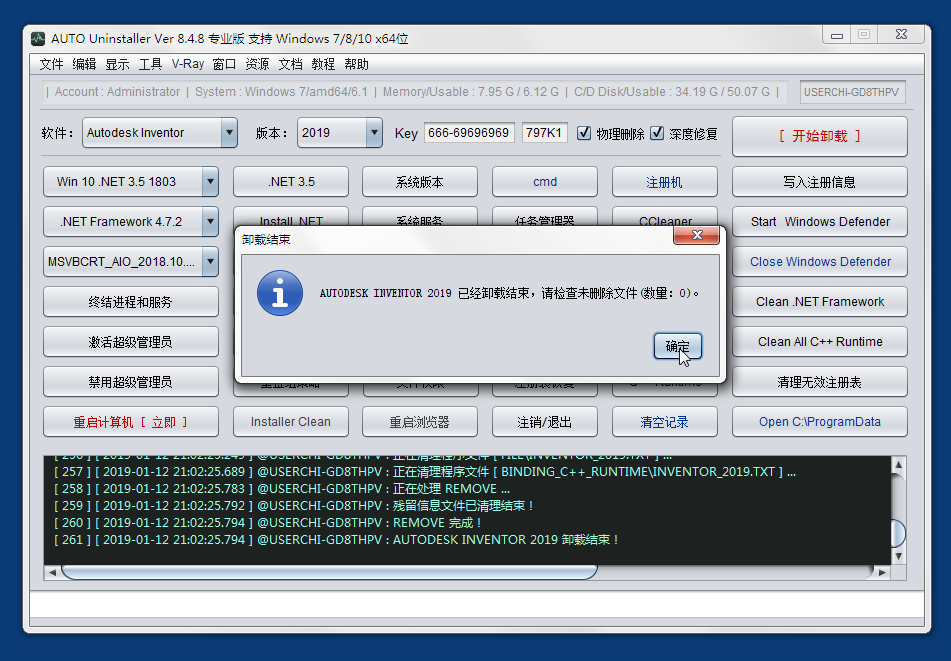Click log line 260 REMOVE 完成
Viewport: 951px width, 661px height.
click(x=267, y=523)
